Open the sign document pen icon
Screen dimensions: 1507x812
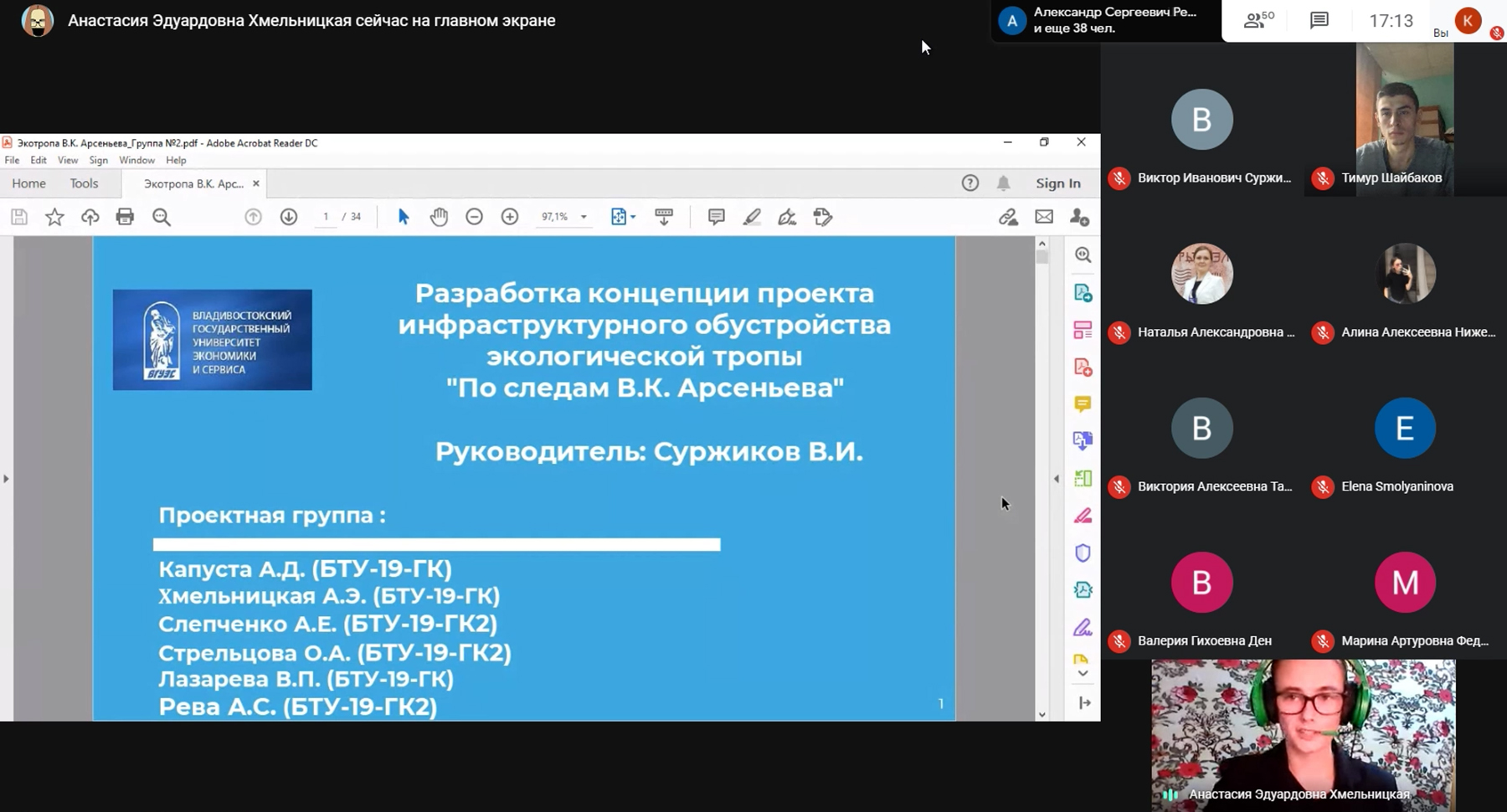[x=787, y=217]
